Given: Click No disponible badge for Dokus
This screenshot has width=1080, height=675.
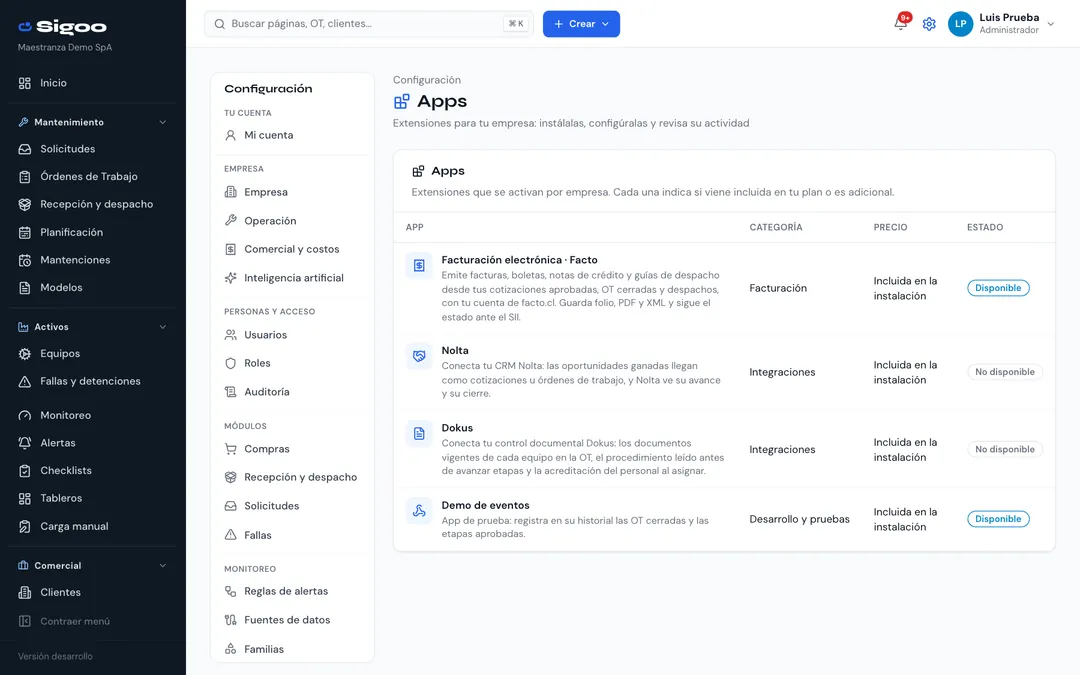Looking at the screenshot, I should tap(1005, 449).
